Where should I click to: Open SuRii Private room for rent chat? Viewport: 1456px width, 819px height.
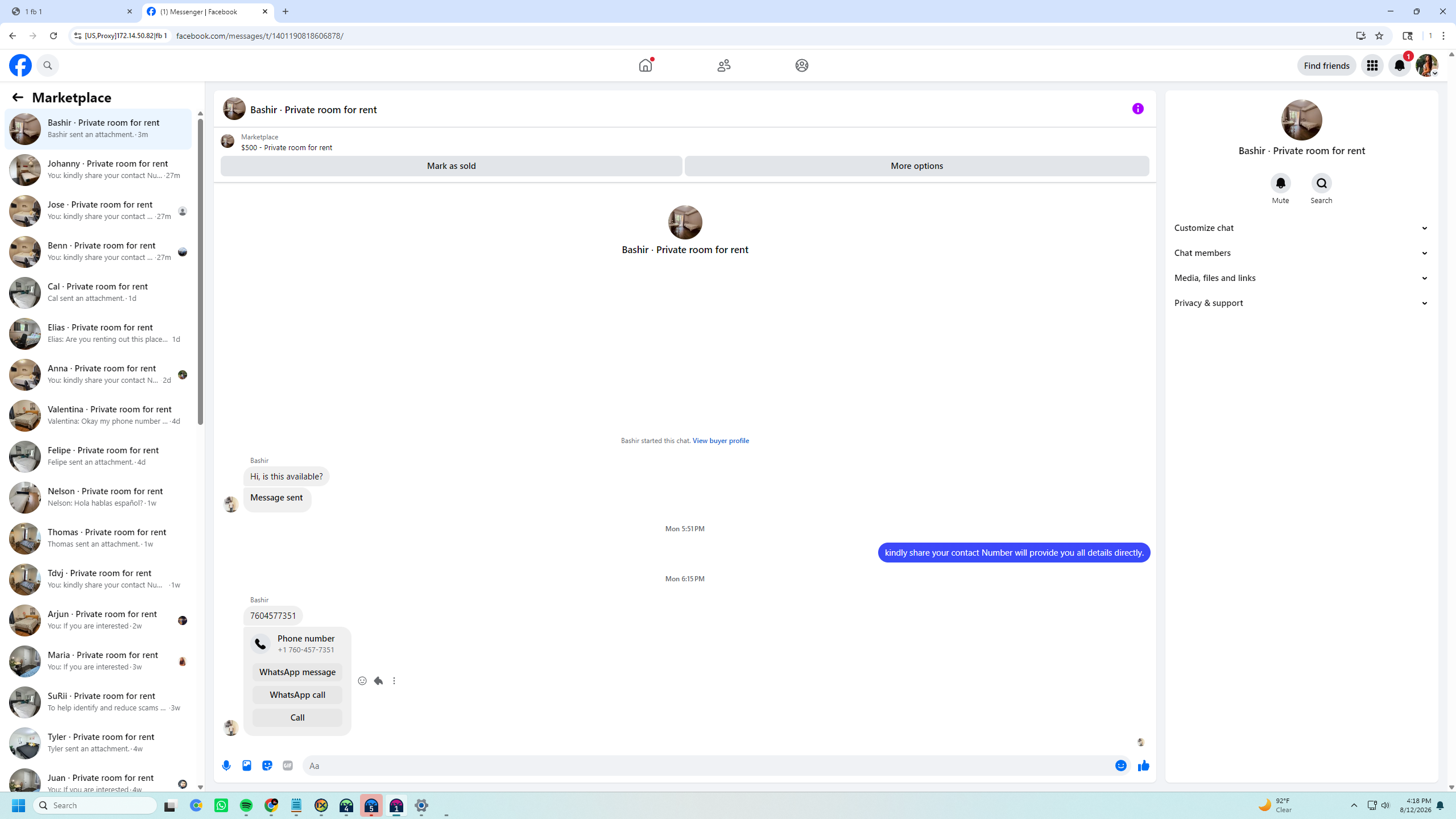point(98,702)
